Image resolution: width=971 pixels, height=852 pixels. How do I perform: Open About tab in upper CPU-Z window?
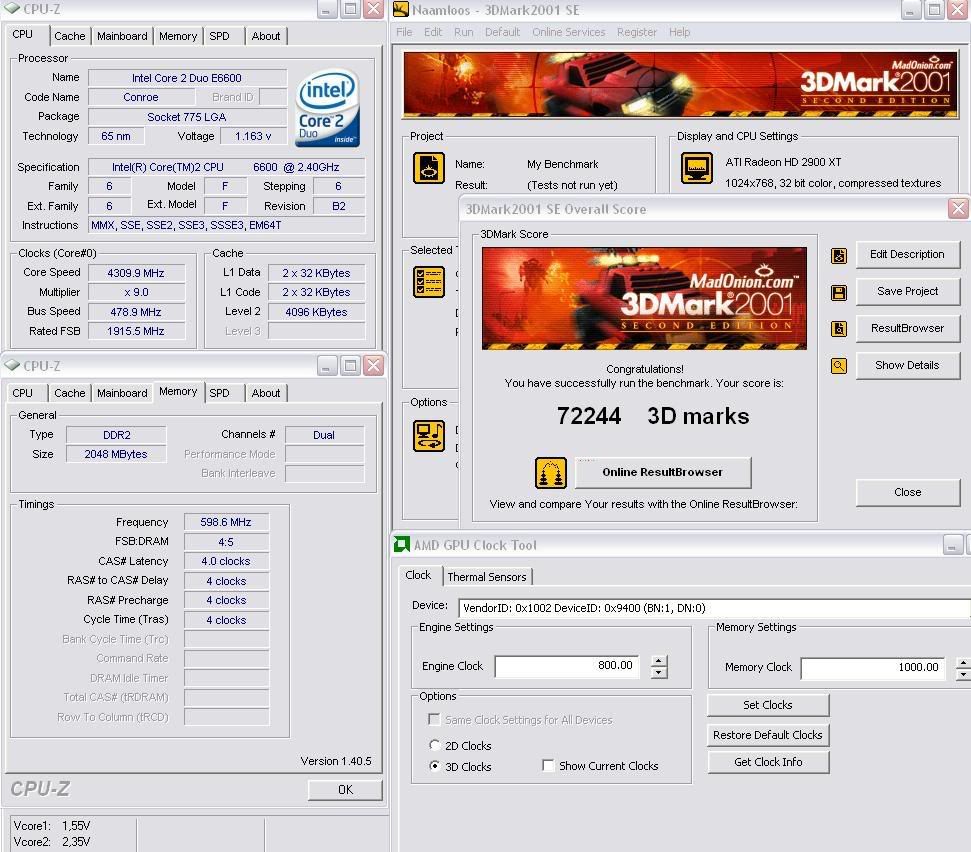266,36
